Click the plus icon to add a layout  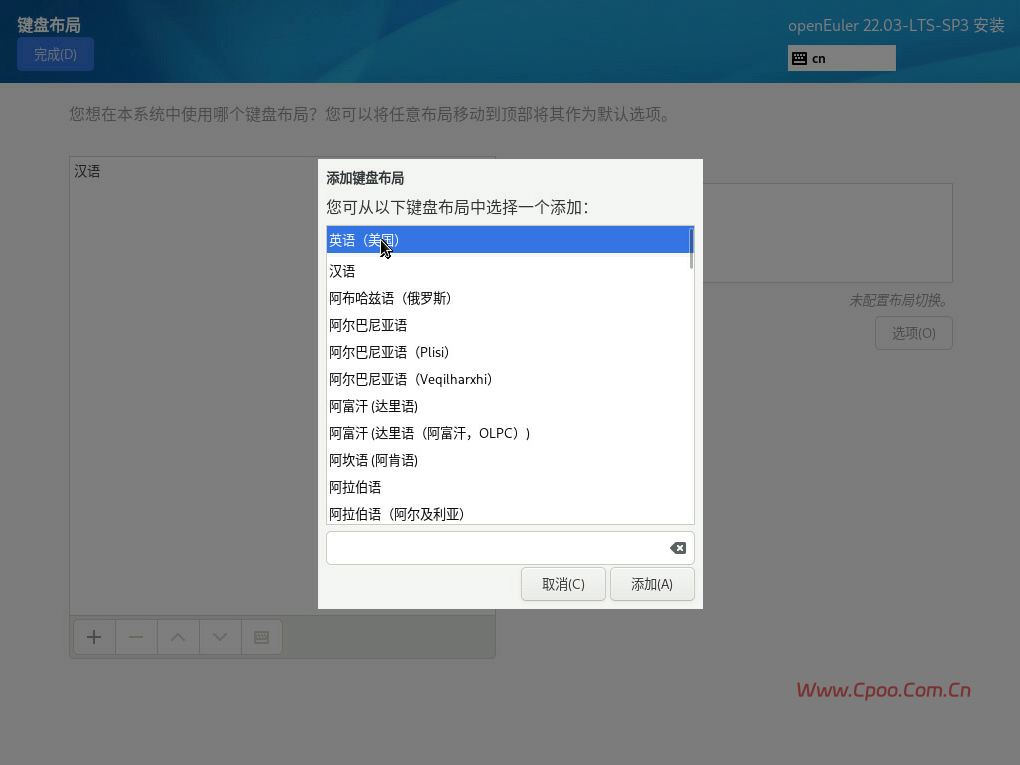[x=94, y=637]
